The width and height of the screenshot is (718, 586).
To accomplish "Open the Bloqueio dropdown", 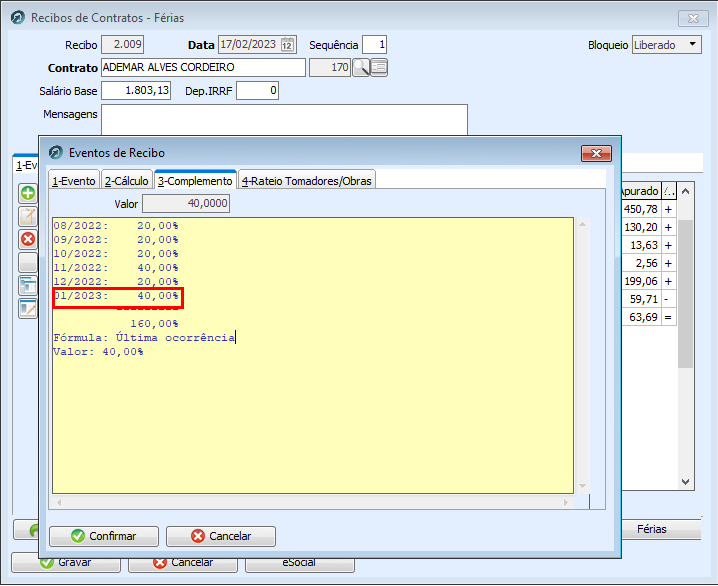I will click(693, 45).
